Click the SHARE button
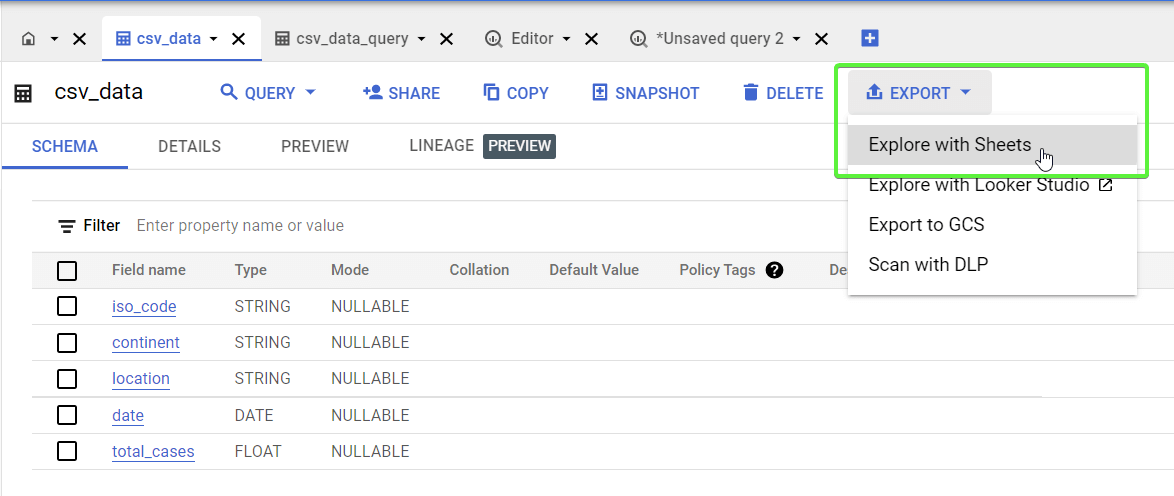The height and width of the screenshot is (496, 1174). [401, 93]
